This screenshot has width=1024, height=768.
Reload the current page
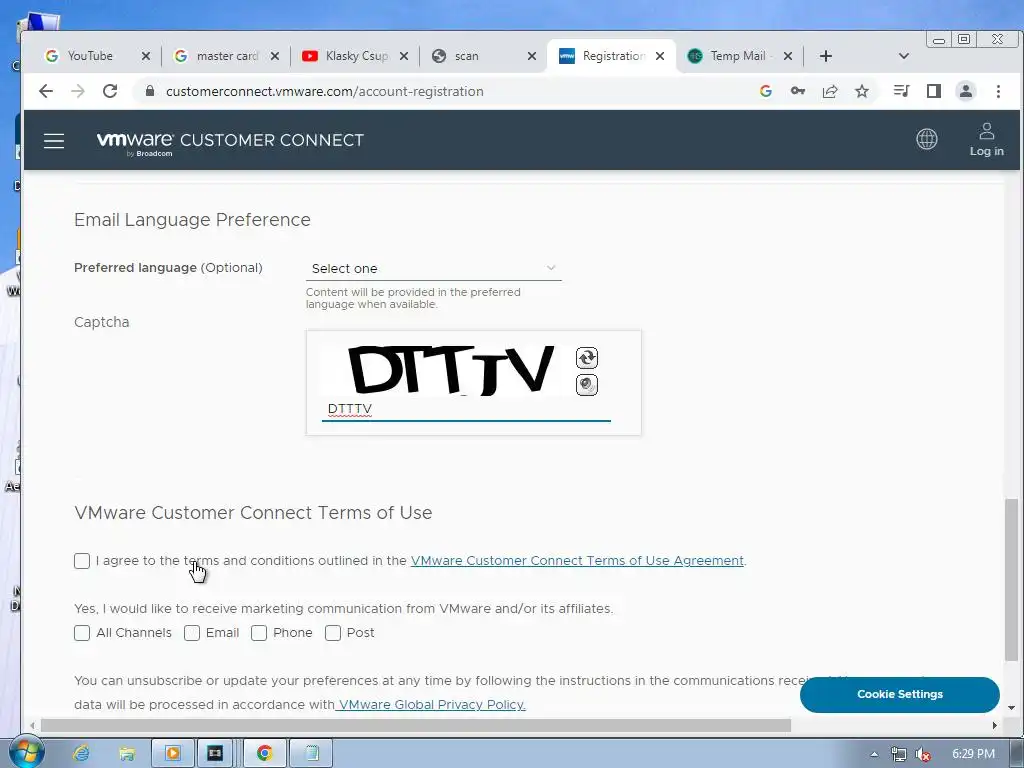point(110,91)
